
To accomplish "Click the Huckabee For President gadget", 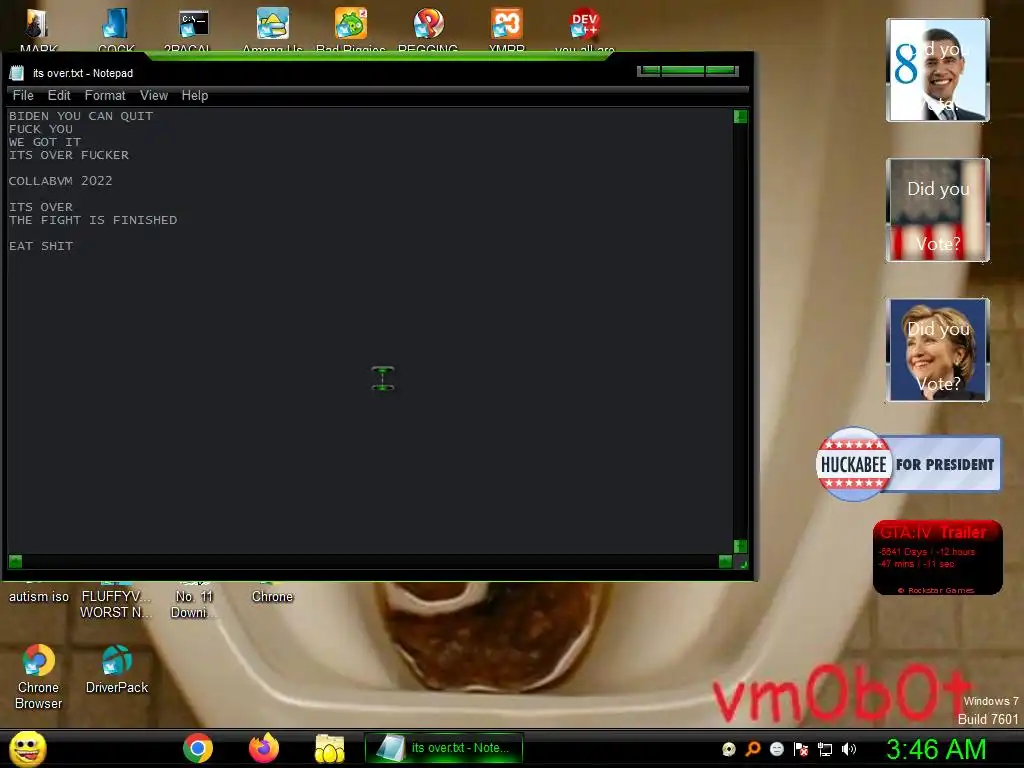I will tap(908, 464).
